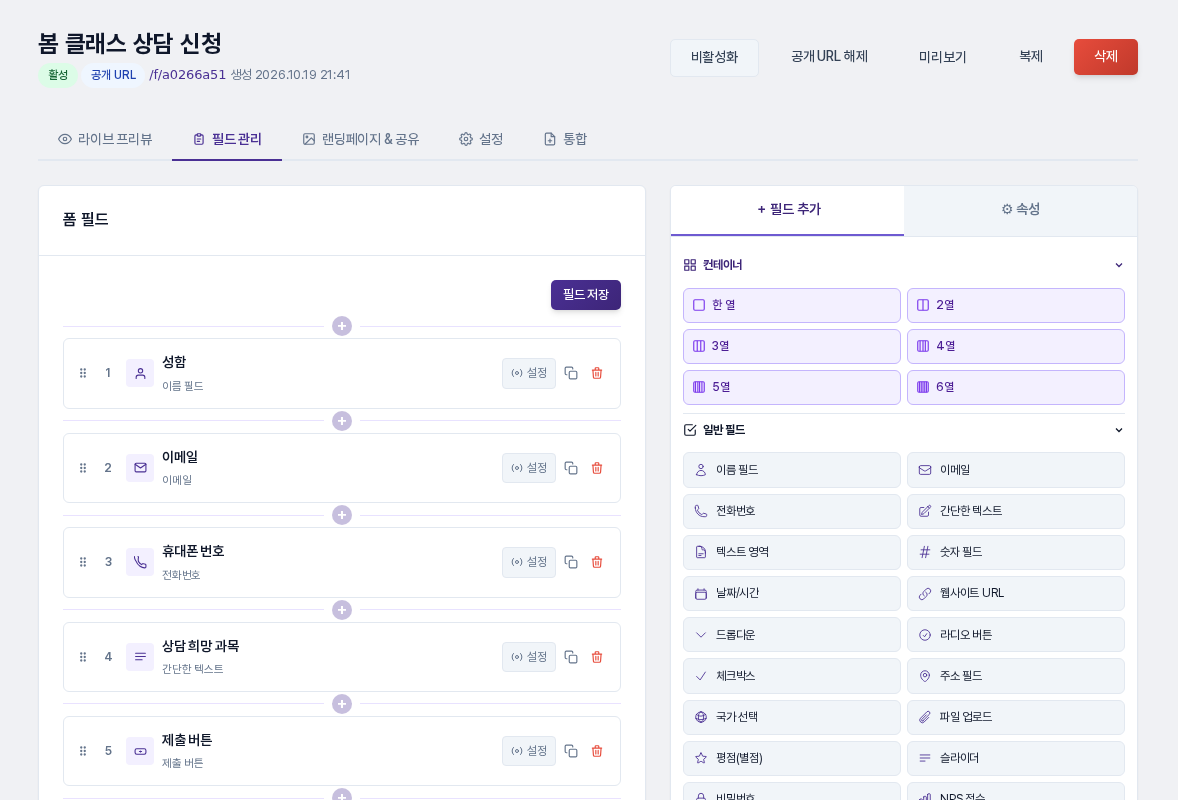Screen dimensions: 1178x800
Task: Insert field between 성함 and 이메일
Action: (x=342, y=421)
